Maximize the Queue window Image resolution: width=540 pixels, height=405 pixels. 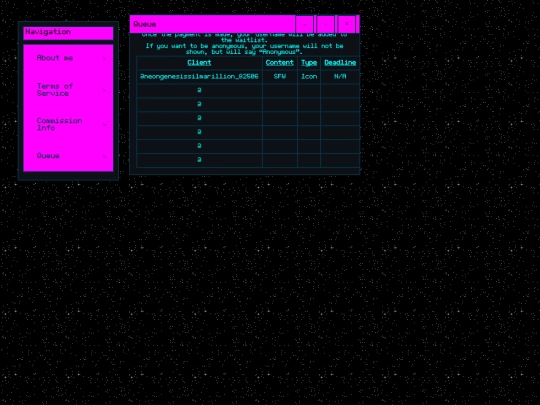325,24
